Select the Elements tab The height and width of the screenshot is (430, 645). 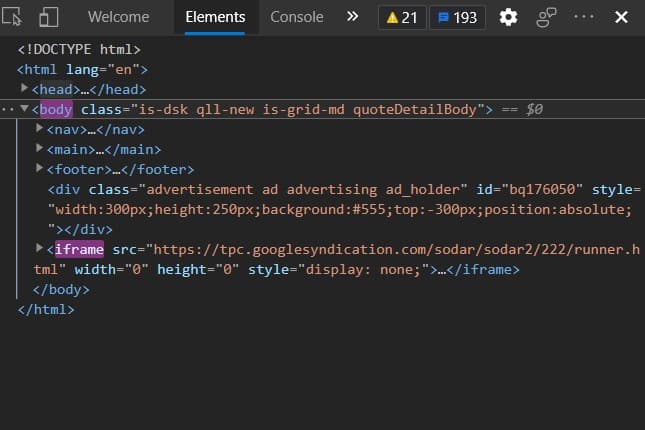(215, 17)
